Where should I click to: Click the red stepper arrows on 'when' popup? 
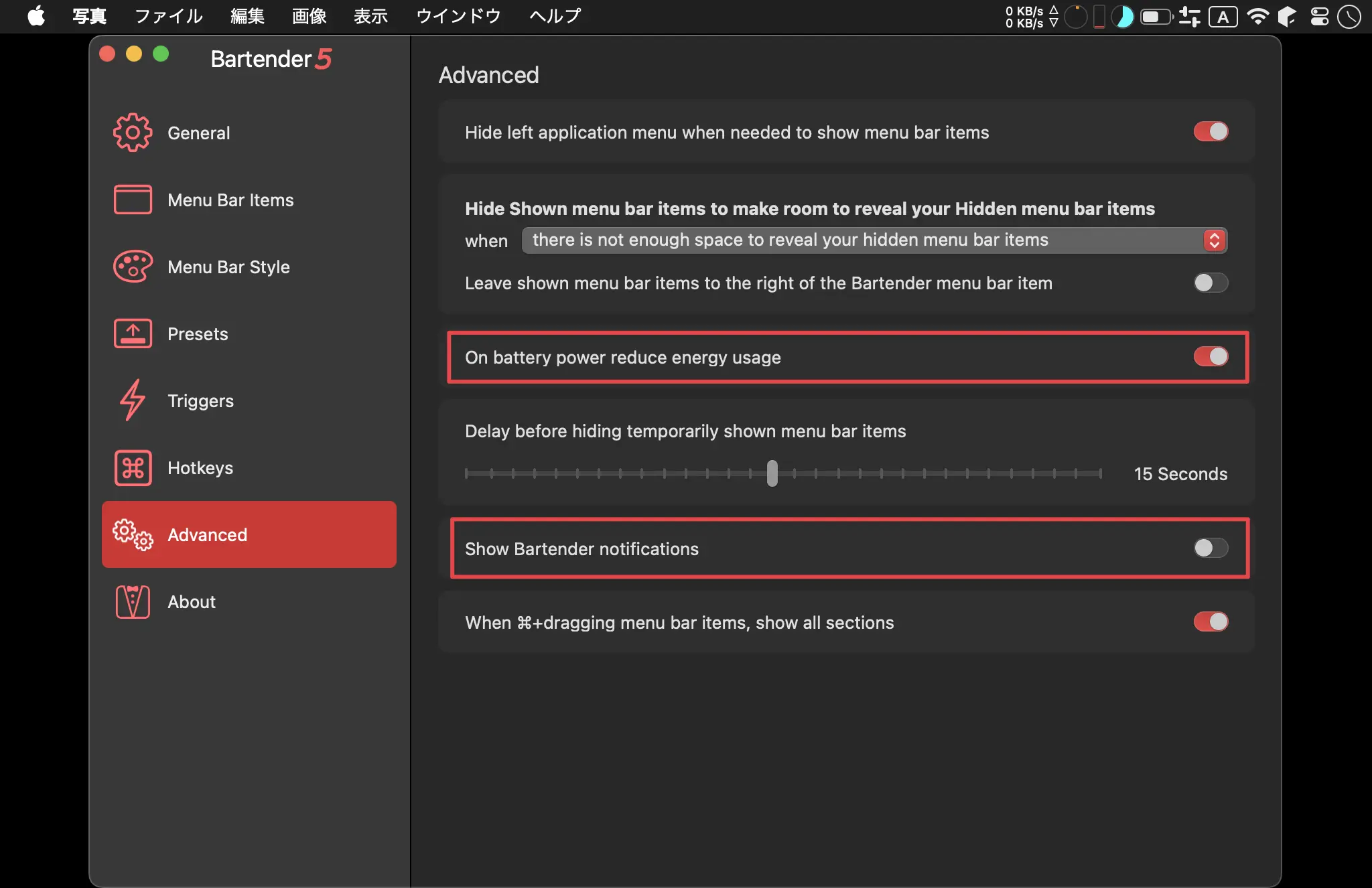[x=1215, y=240]
